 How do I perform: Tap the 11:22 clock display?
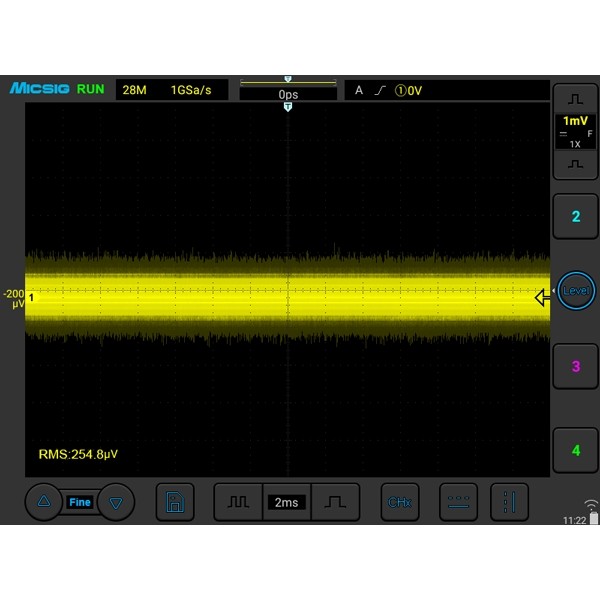[575, 520]
